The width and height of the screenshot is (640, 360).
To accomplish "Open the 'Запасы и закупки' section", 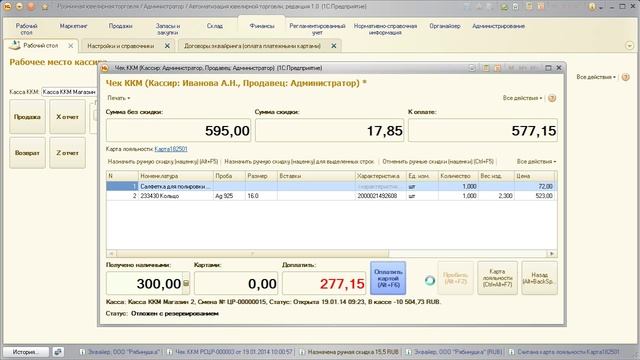I will click(x=168, y=29).
